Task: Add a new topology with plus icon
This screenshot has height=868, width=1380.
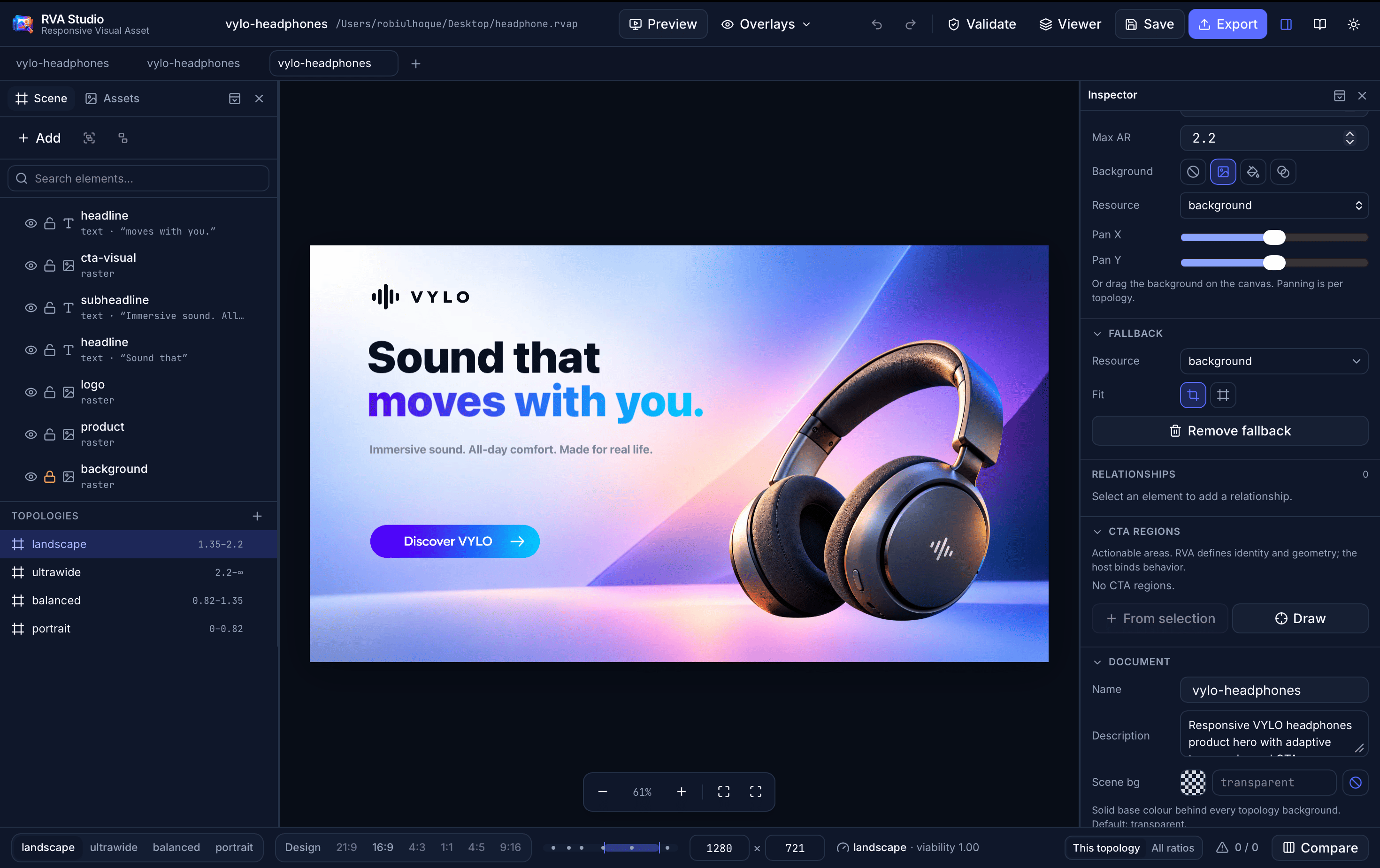Action: click(257, 516)
